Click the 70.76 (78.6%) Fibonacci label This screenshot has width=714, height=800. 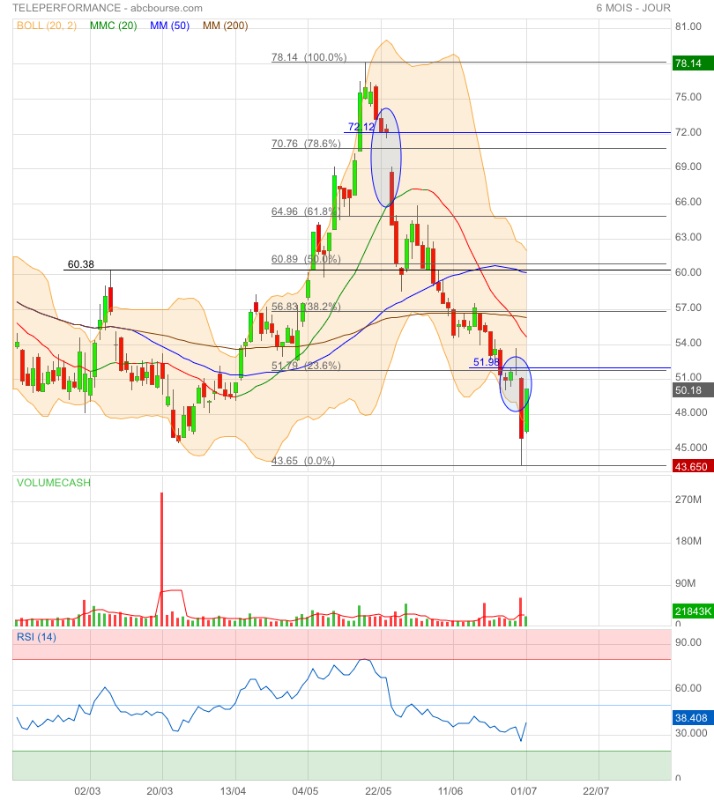[x=306, y=143]
